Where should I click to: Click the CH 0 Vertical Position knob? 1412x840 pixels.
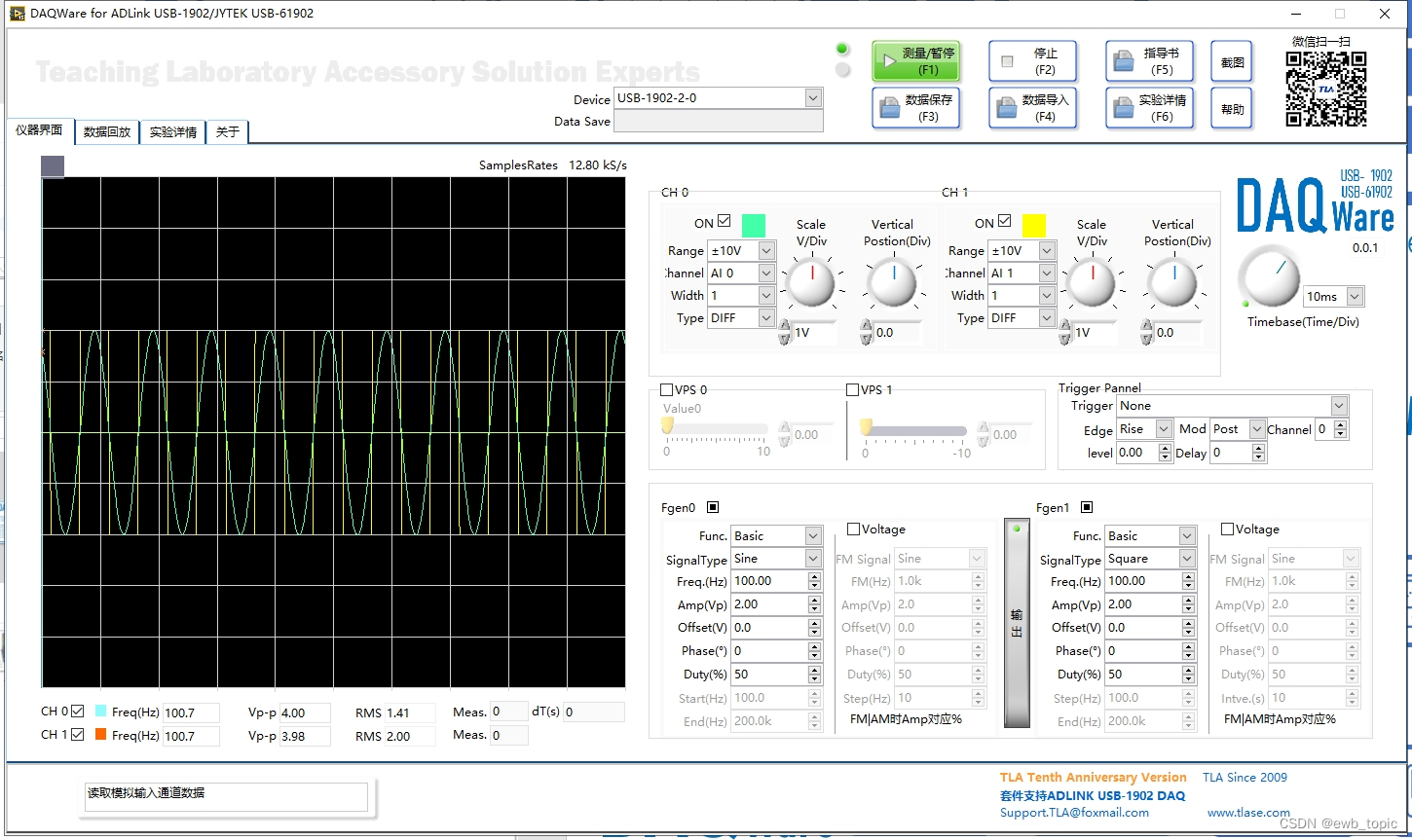pos(892,283)
